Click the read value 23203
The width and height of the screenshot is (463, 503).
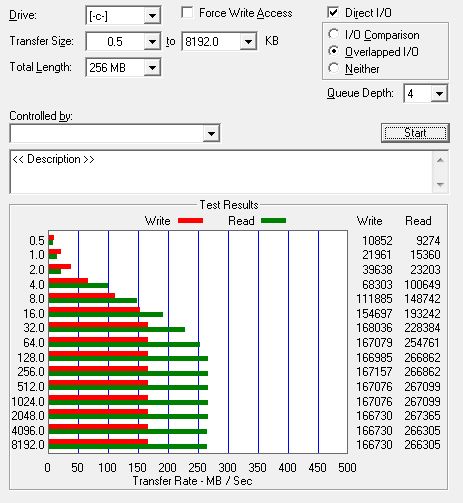425,270
